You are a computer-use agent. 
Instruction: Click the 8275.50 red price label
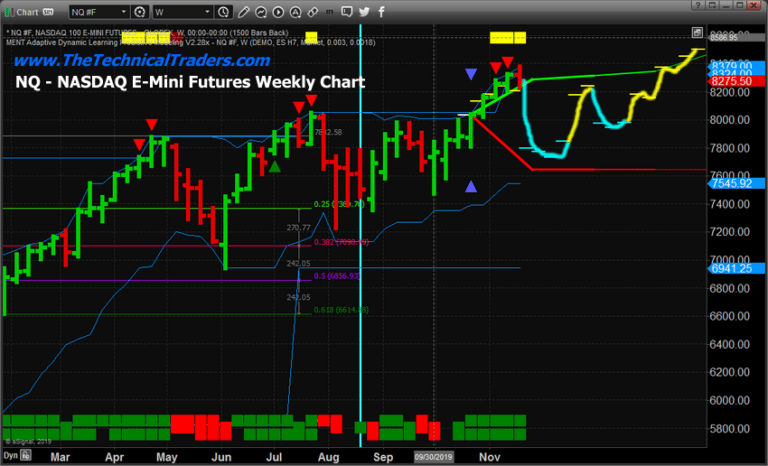737,81
